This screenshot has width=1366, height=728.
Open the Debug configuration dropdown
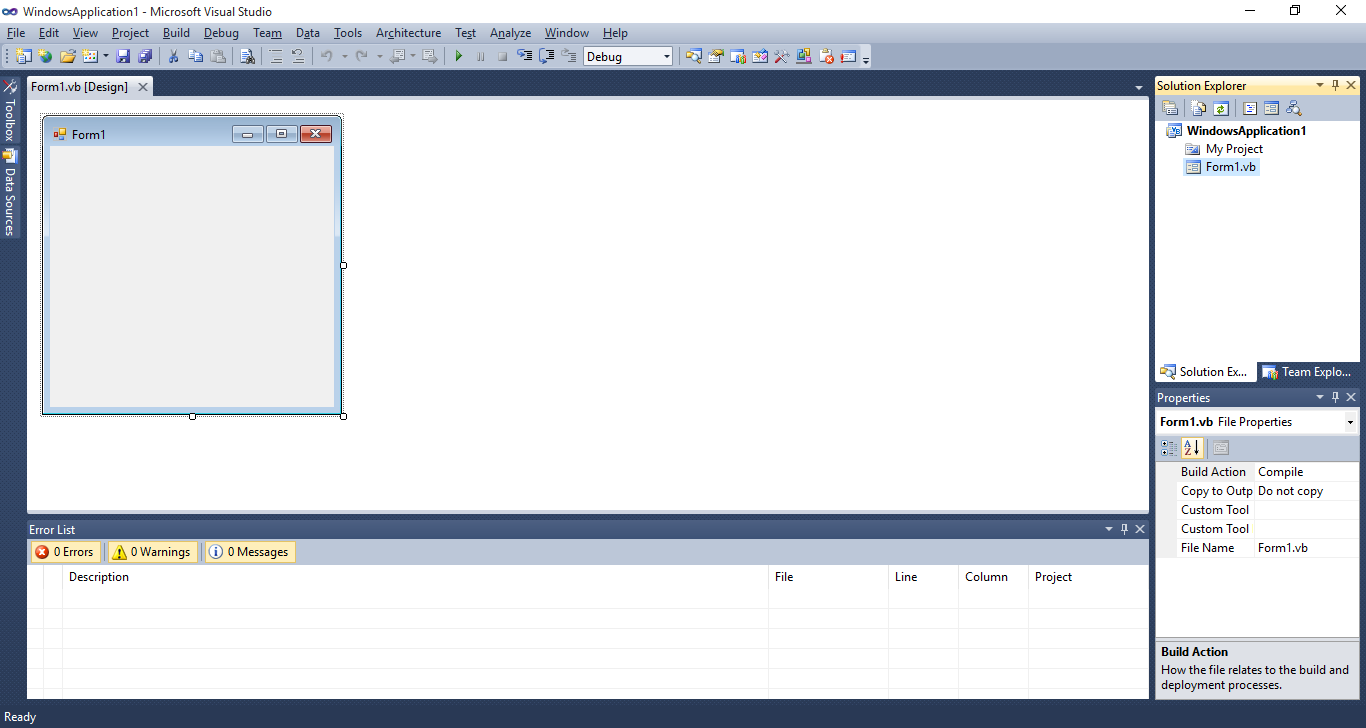tap(667, 56)
